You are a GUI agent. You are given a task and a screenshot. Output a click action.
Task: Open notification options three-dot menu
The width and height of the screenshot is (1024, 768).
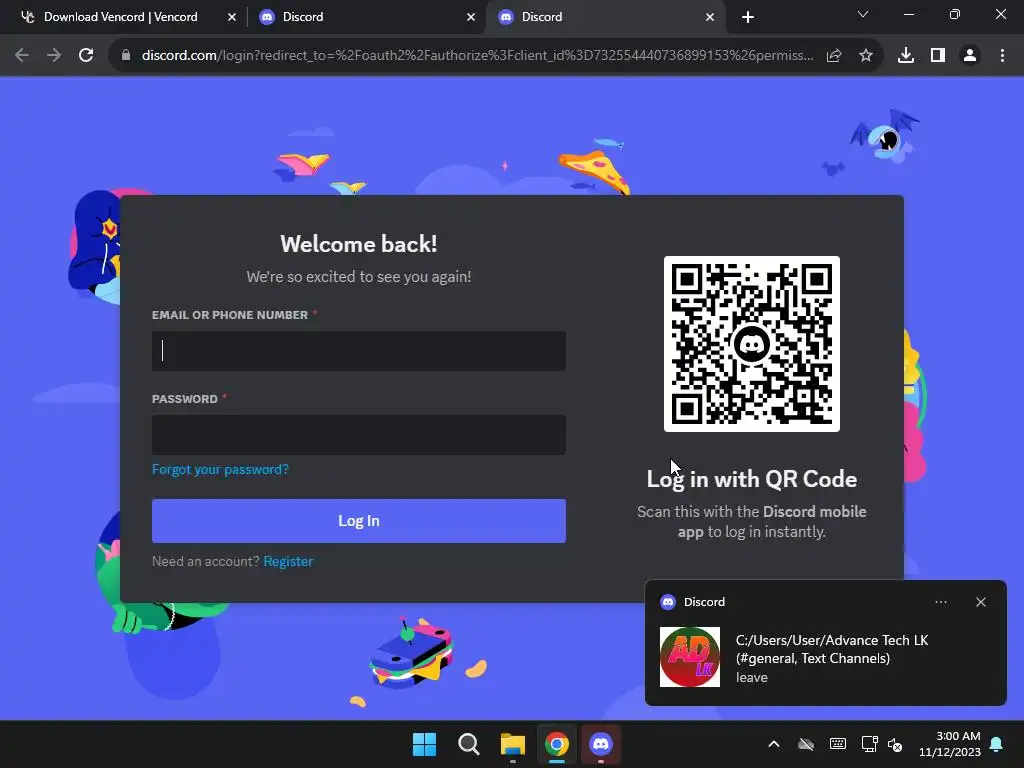(941, 602)
